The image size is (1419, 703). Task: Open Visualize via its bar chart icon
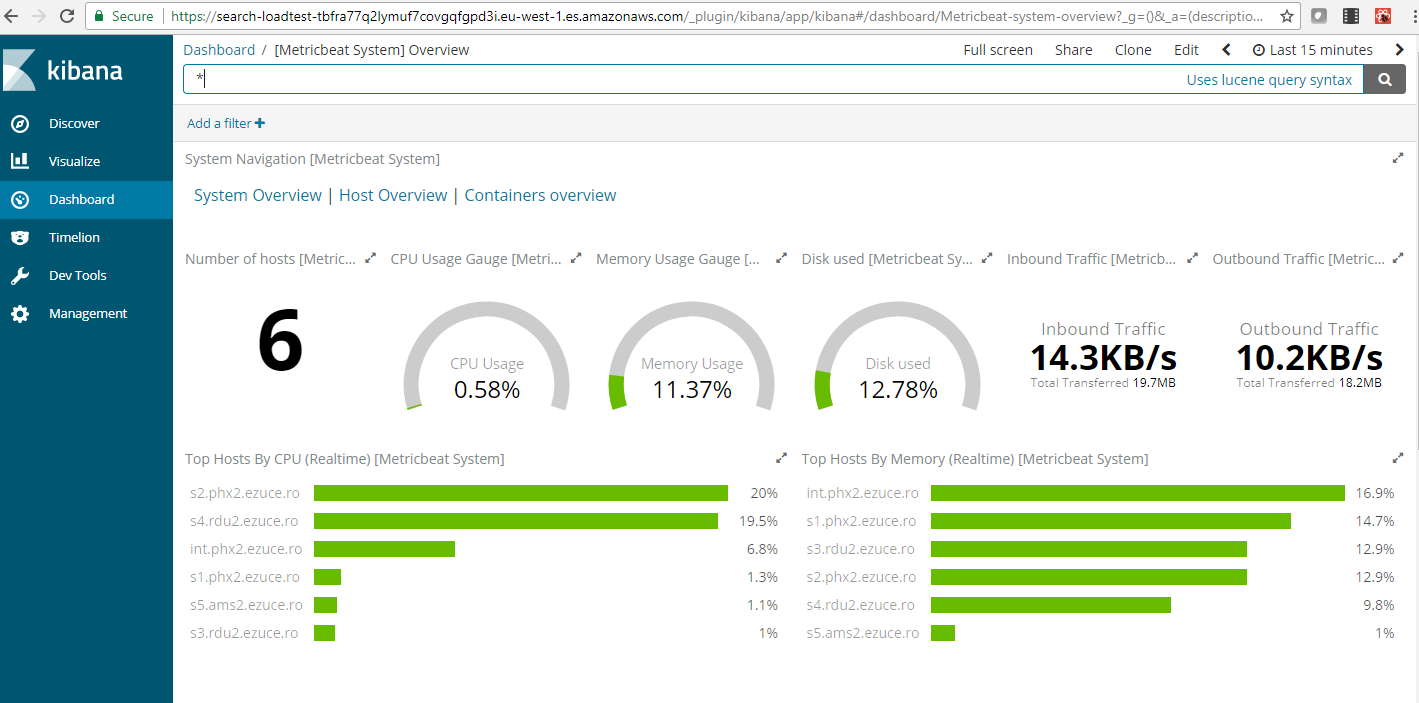20,161
